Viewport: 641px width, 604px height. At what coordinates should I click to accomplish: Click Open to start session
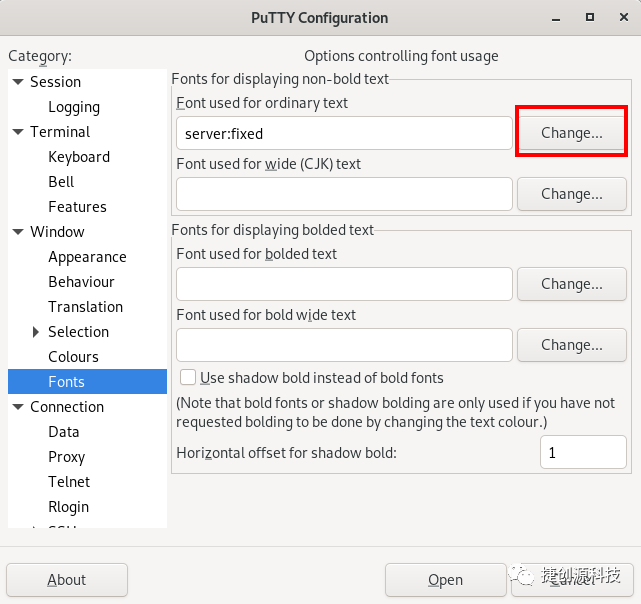(446, 580)
